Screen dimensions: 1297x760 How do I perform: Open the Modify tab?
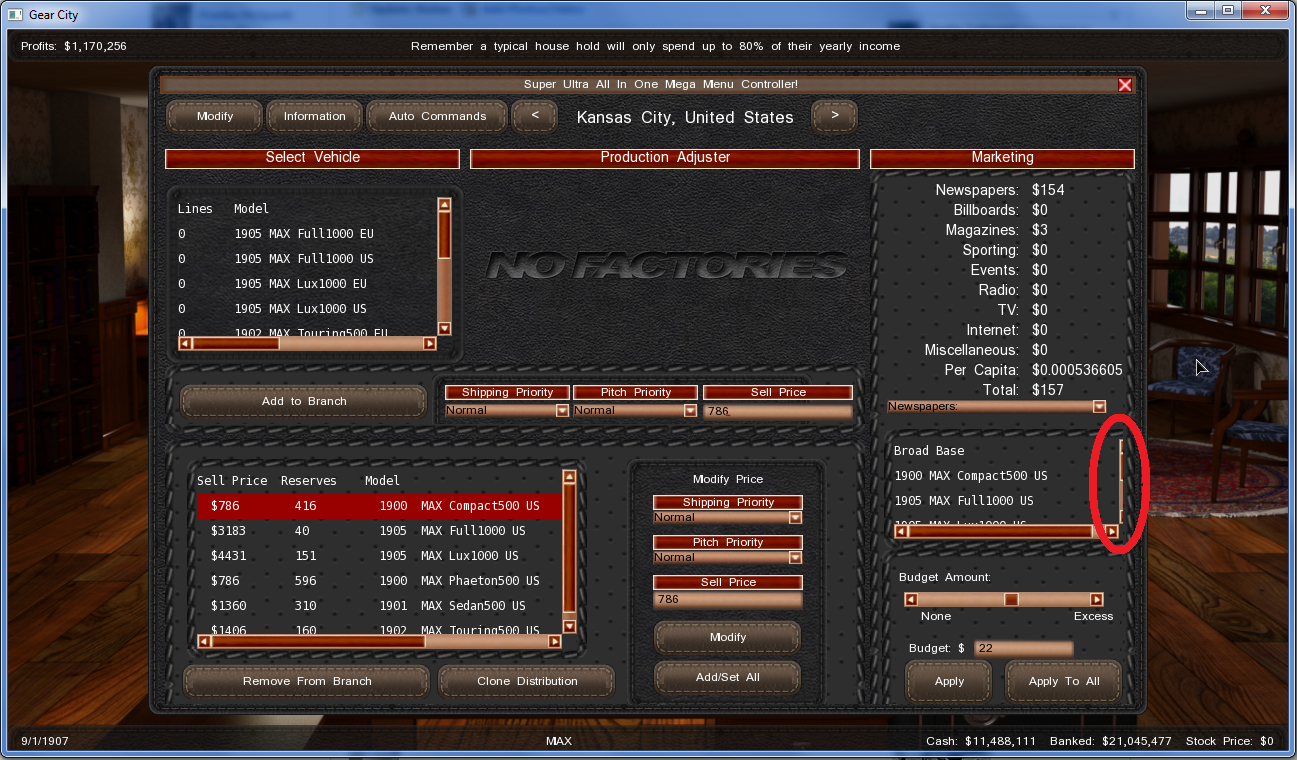pos(214,116)
